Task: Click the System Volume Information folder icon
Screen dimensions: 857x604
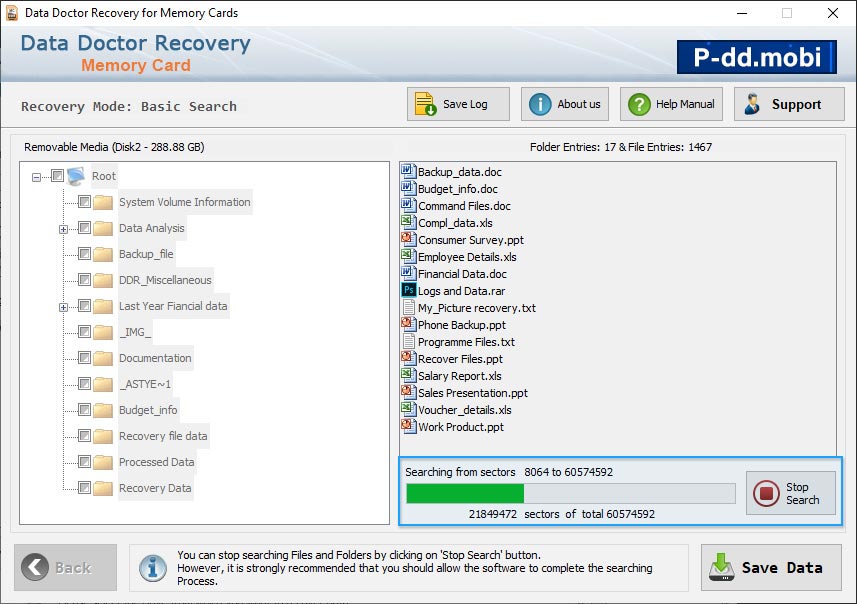Action: coord(103,202)
